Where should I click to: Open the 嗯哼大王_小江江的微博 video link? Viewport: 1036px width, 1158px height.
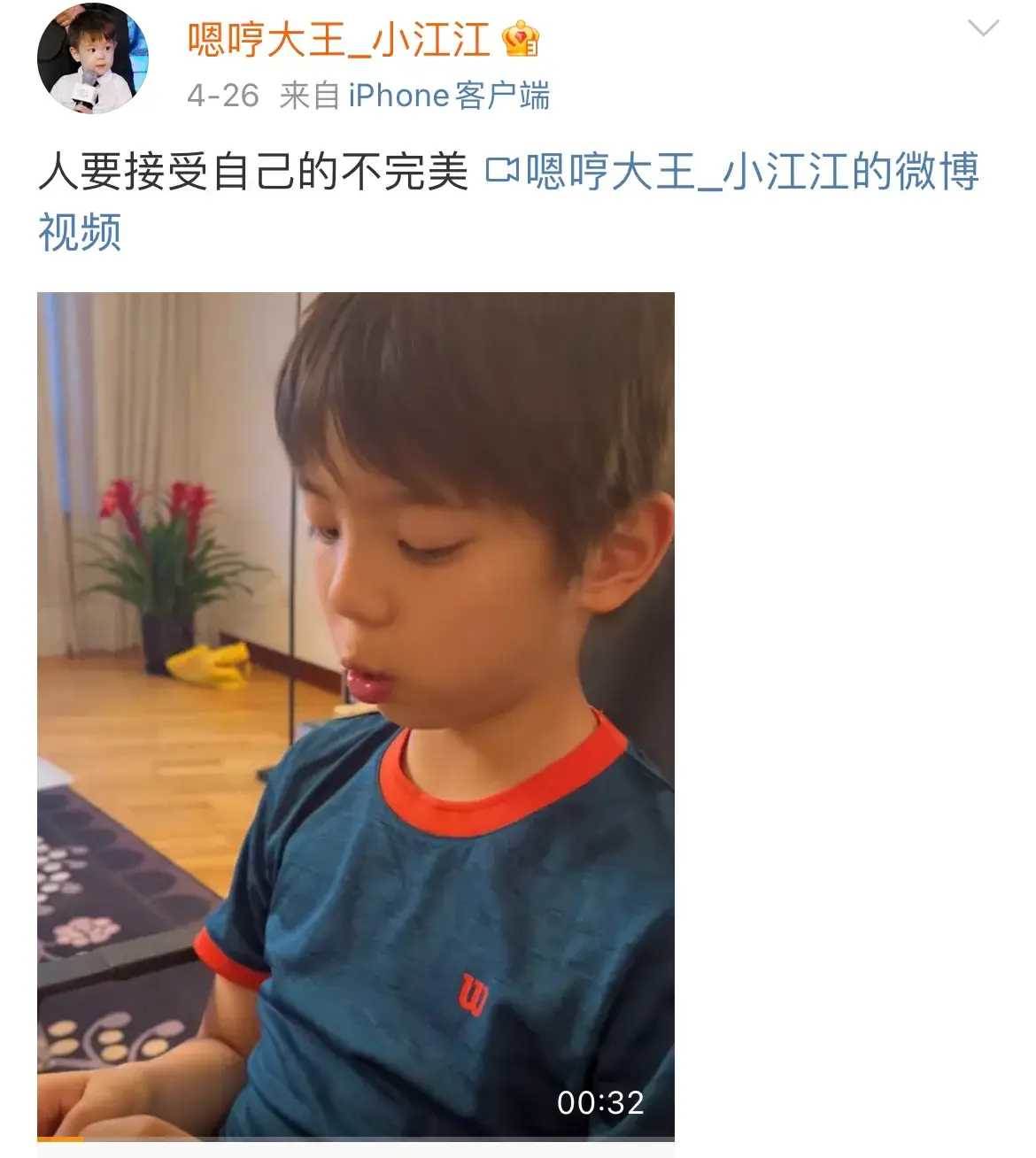coord(752,171)
